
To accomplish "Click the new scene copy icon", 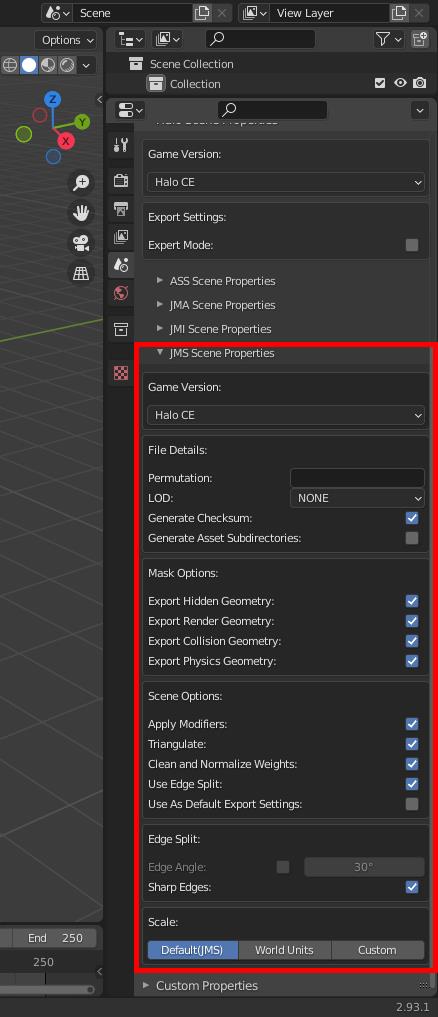I will click(202, 13).
